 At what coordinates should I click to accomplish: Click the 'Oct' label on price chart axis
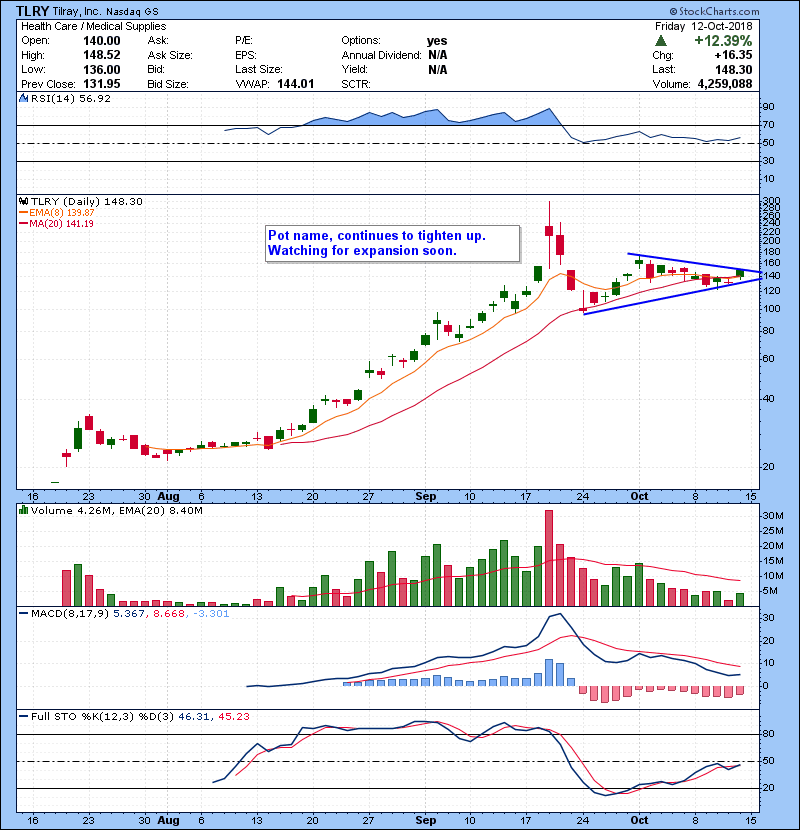(x=639, y=497)
